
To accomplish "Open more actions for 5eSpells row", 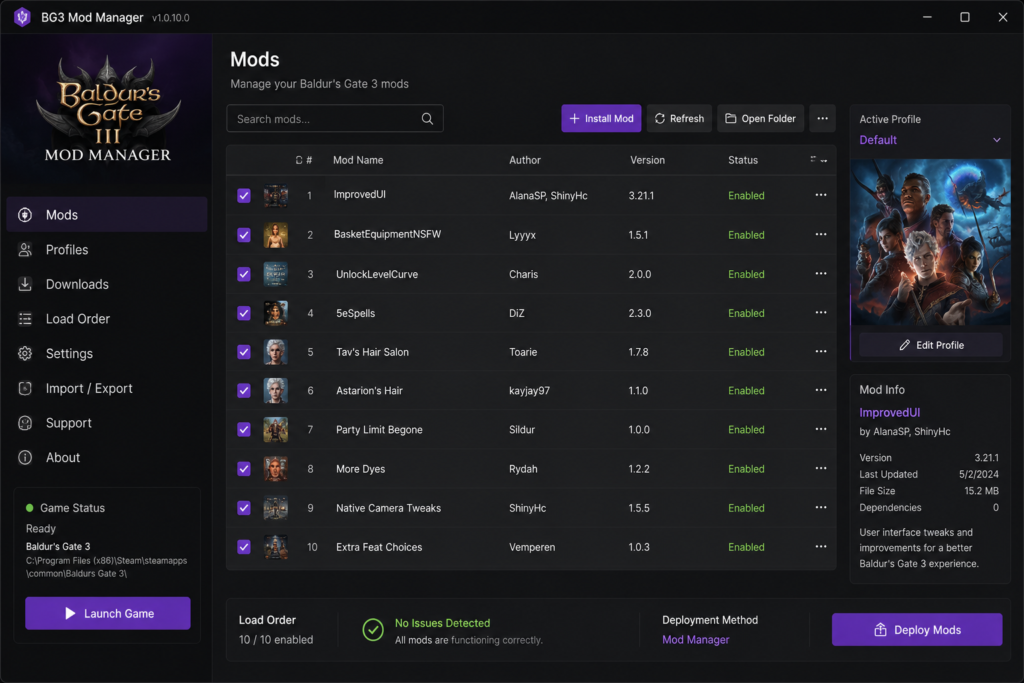I will (821, 312).
